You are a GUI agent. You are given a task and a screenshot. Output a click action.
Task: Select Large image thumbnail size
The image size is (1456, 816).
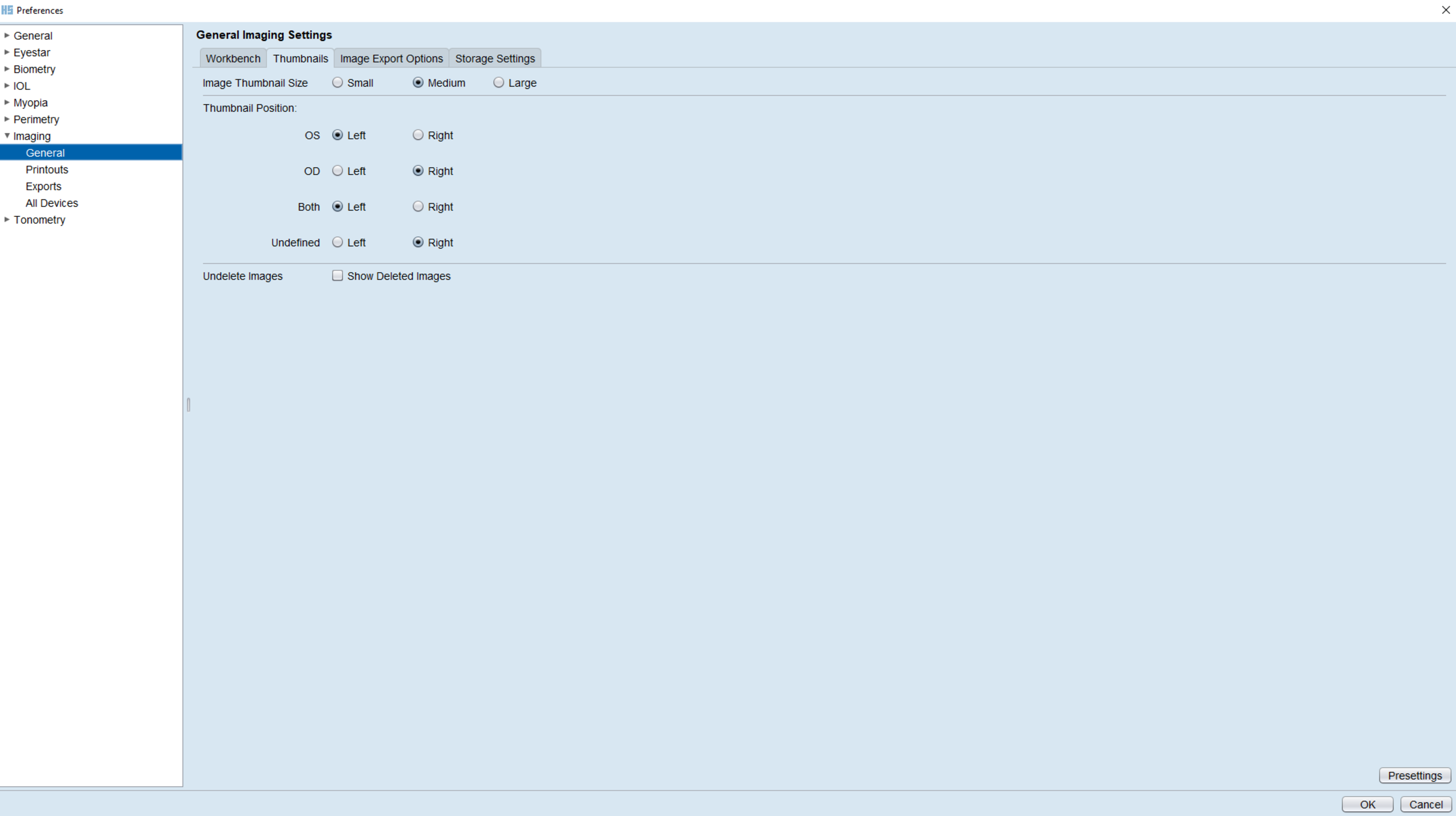point(498,83)
